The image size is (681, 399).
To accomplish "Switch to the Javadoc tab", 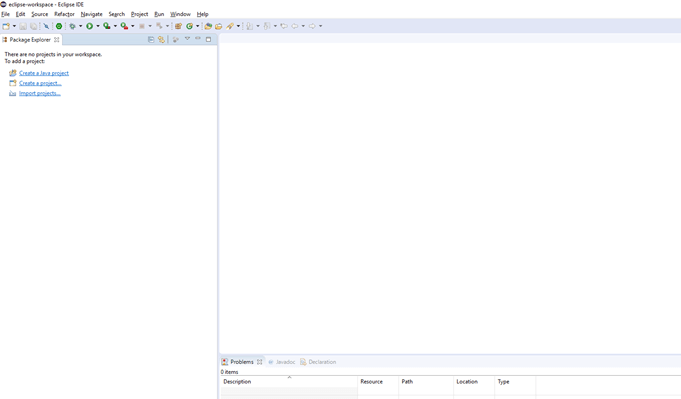I will 281,362.
